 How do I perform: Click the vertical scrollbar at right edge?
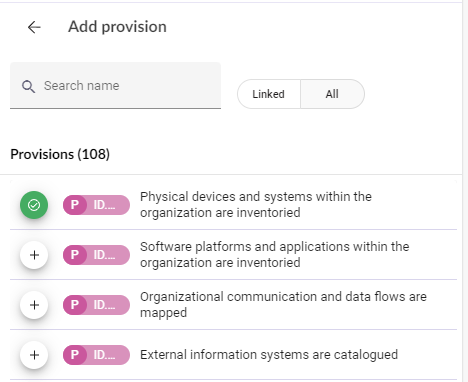pos(465,191)
